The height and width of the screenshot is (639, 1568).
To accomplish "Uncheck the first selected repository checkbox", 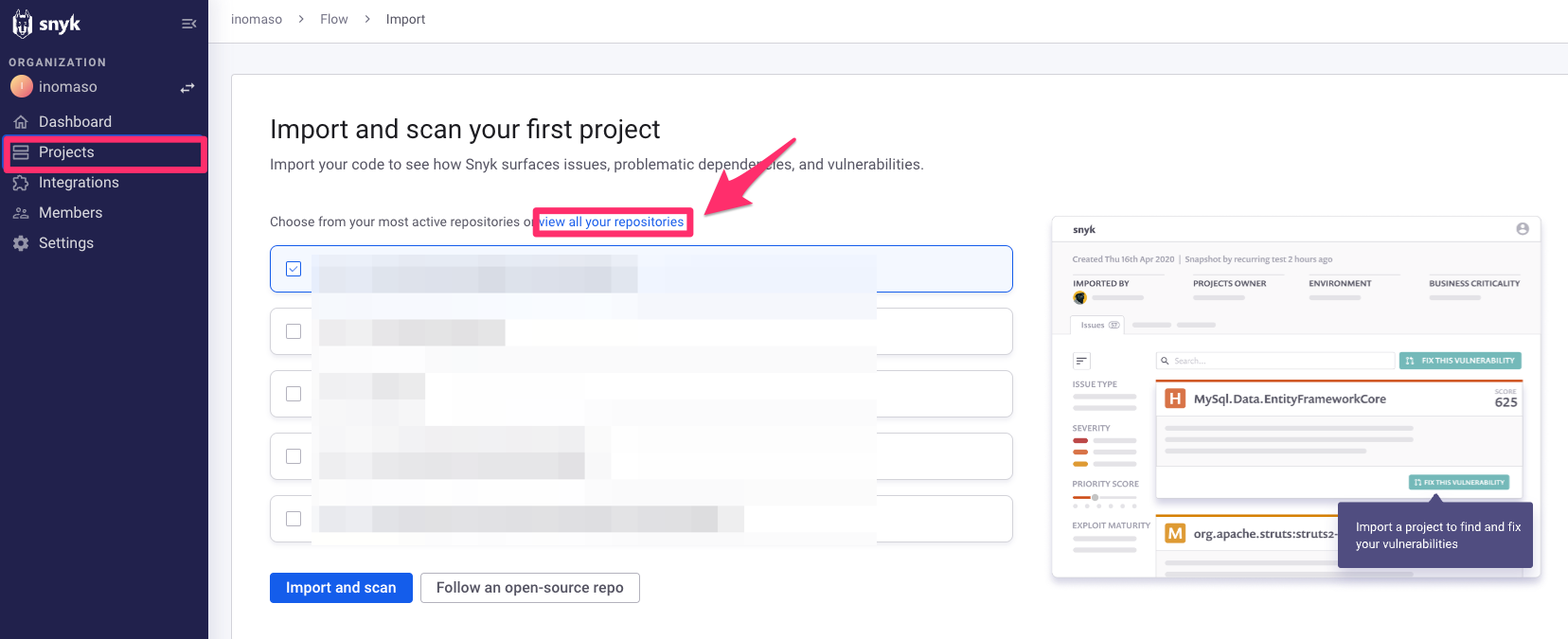I will tap(294, 269).
